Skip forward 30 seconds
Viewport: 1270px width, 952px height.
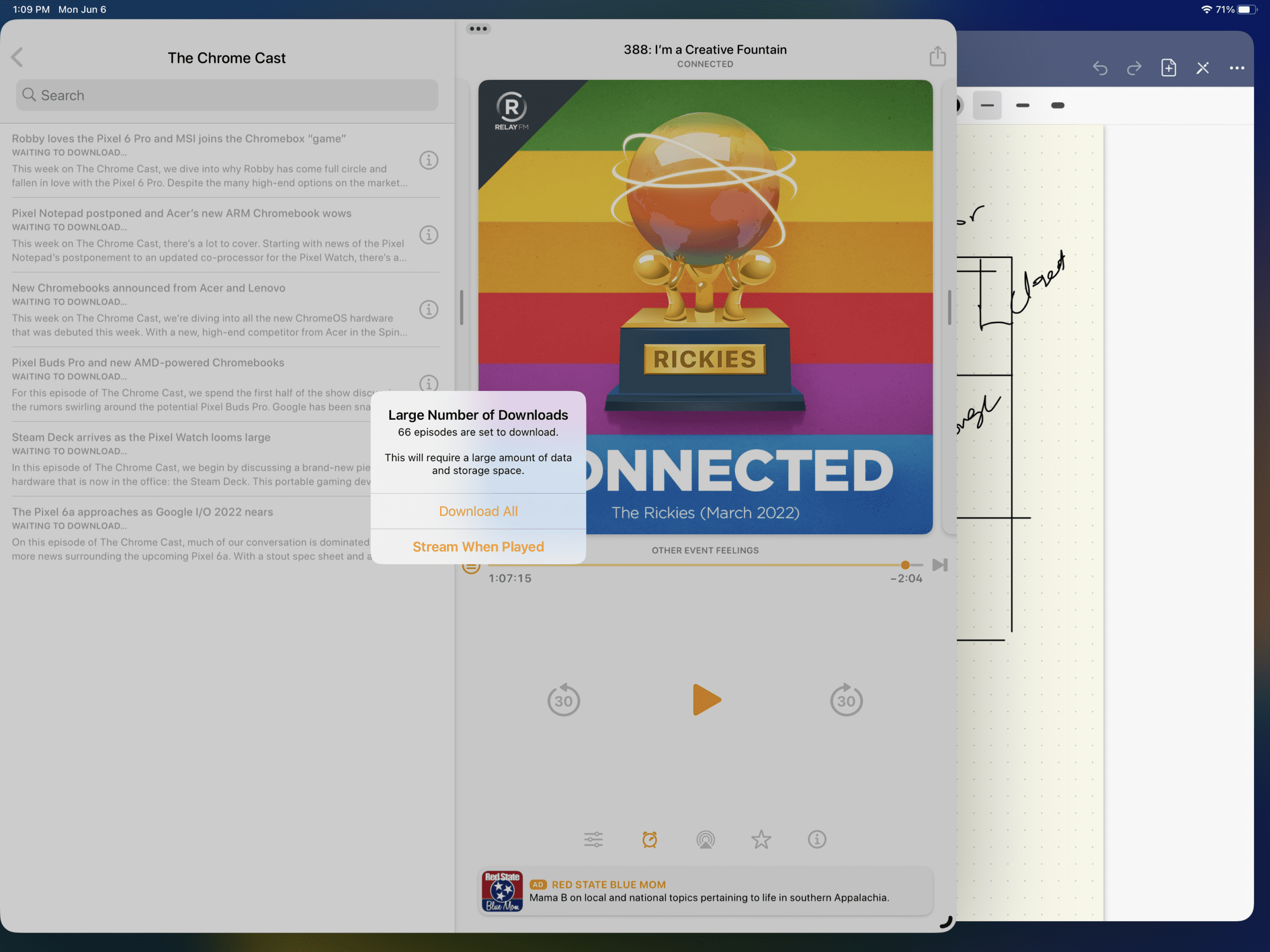coord(846,699)
